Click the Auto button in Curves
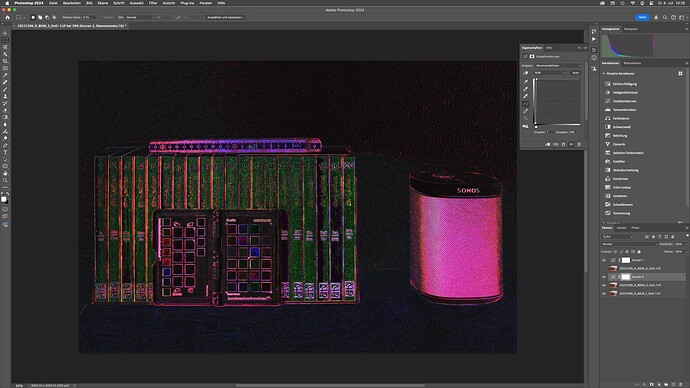 pyautogui.click(x=576, y=73)
